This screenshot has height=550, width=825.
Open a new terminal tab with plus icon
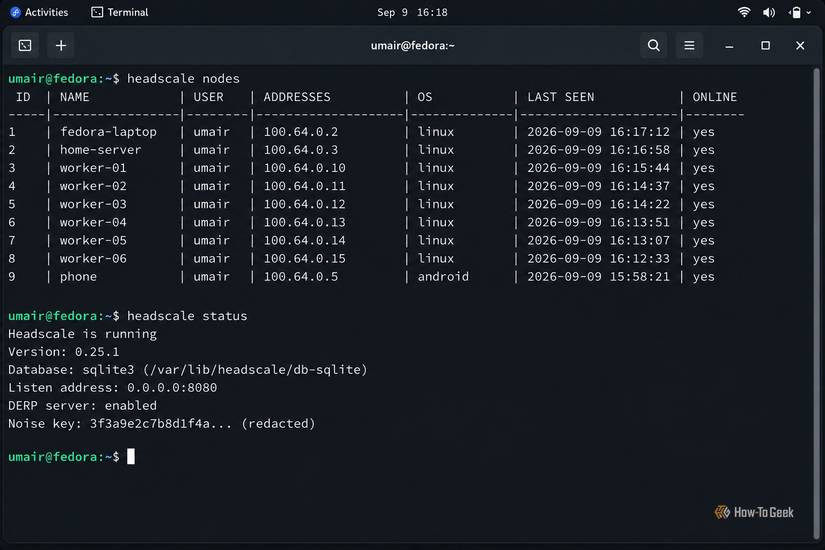[x=61, y=46]
